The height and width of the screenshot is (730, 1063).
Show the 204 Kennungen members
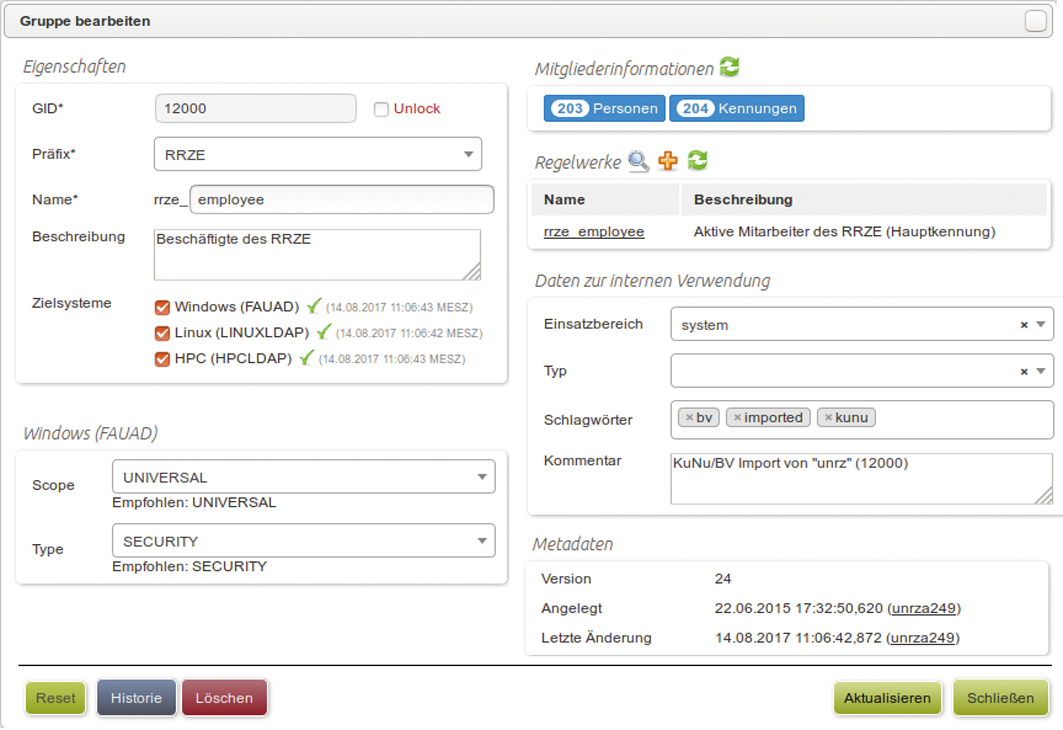click(x=736, y=109)
